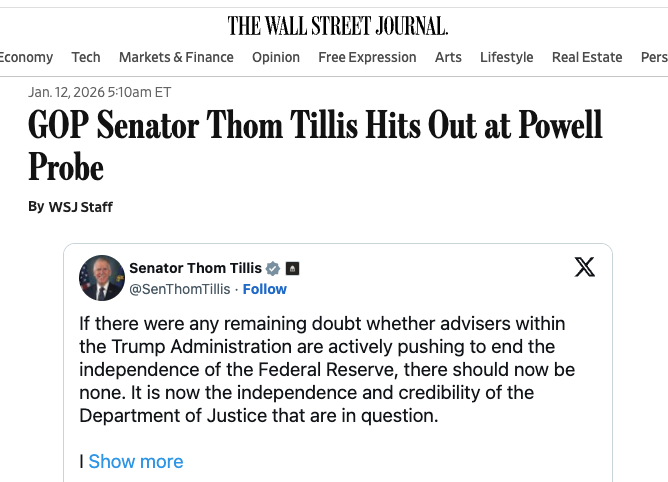The image size is (668, 482).
Task: Follow Senator Thom Tillis on X
Action: click(x=265, y=289)
